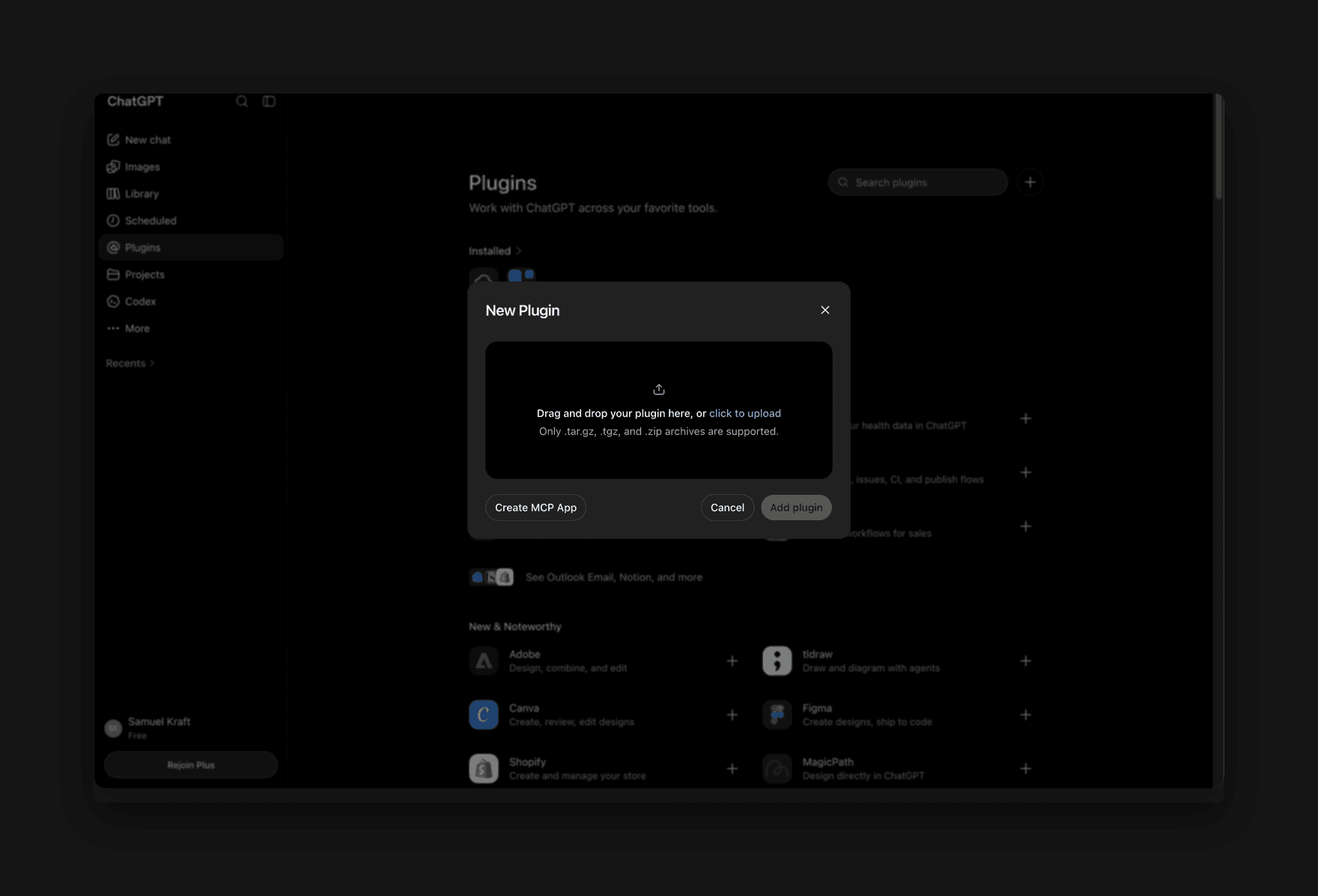Open Library in the sidebar

pyautogui.click(x=191, y=194)
